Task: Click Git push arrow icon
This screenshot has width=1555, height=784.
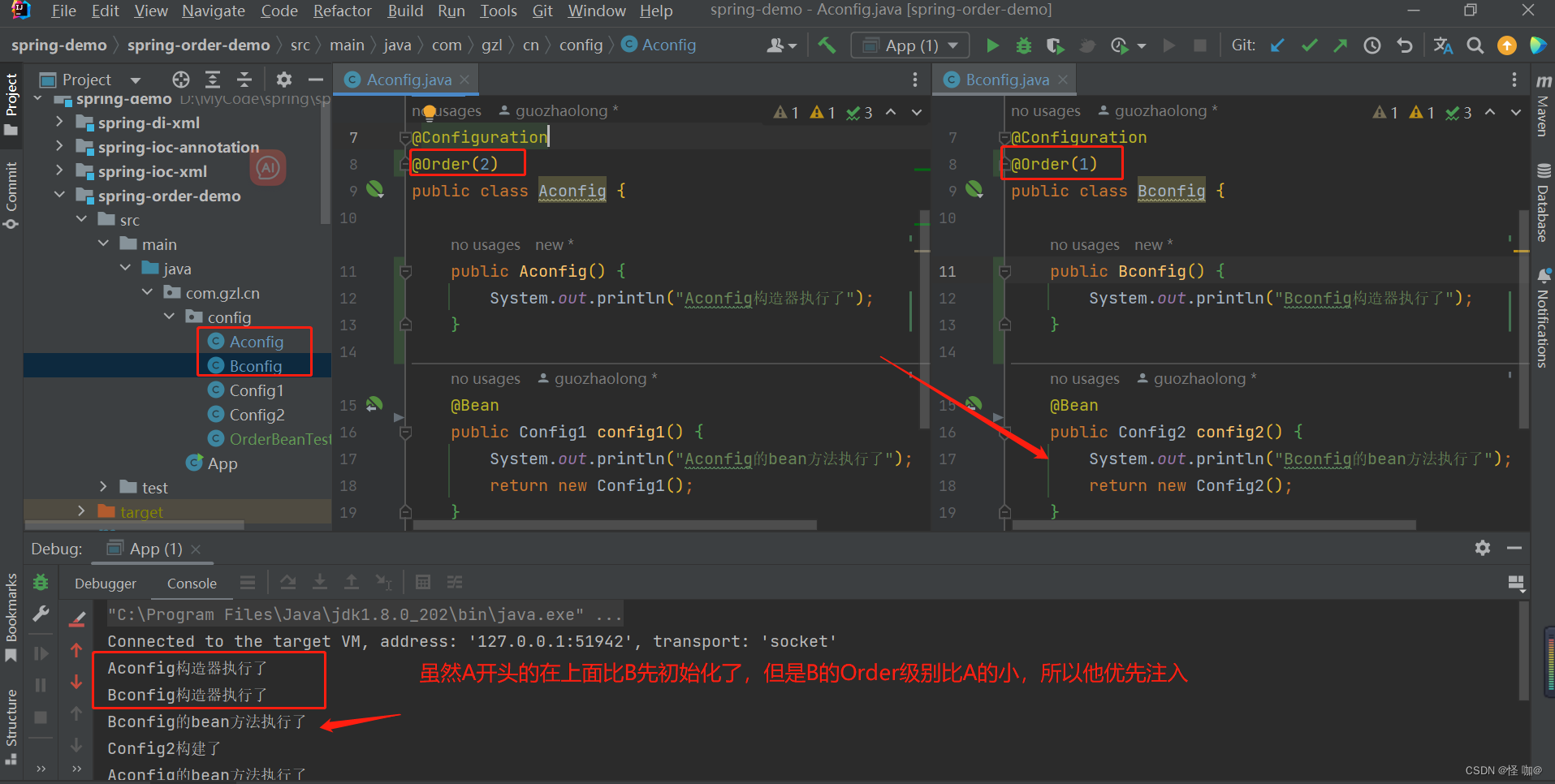Action: pos(1340,45)
